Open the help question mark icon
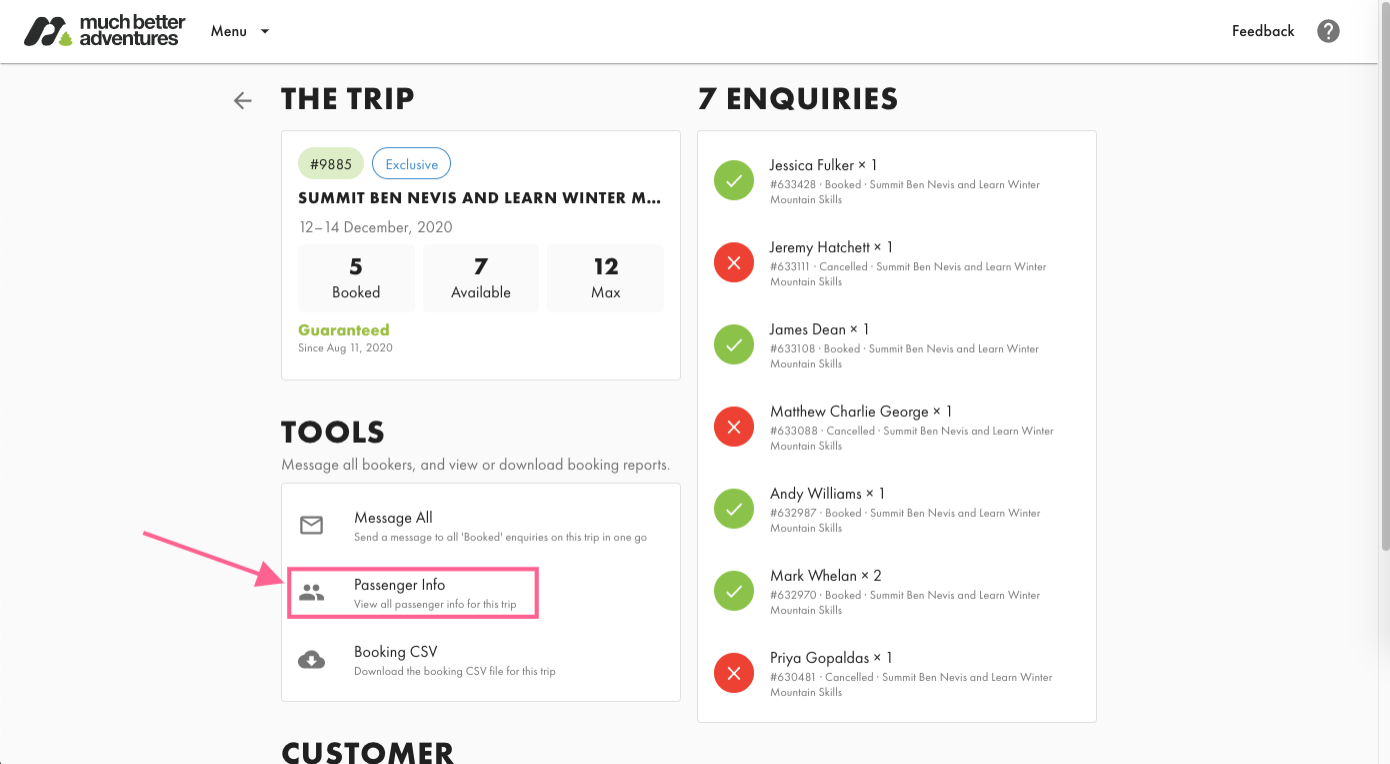1390x764 pixels. (x=1328, y=31)
